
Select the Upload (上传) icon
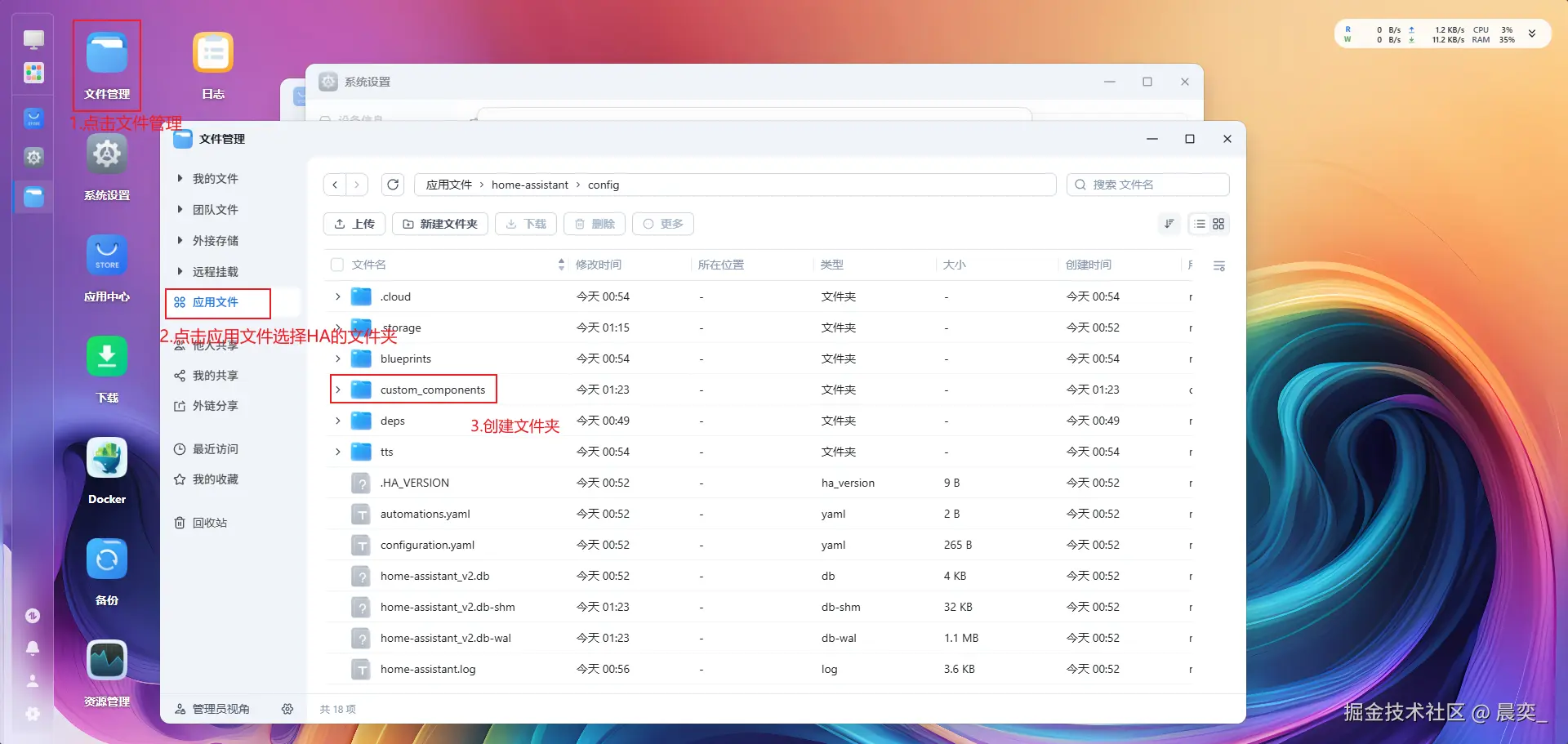click(x=341, y=224)
